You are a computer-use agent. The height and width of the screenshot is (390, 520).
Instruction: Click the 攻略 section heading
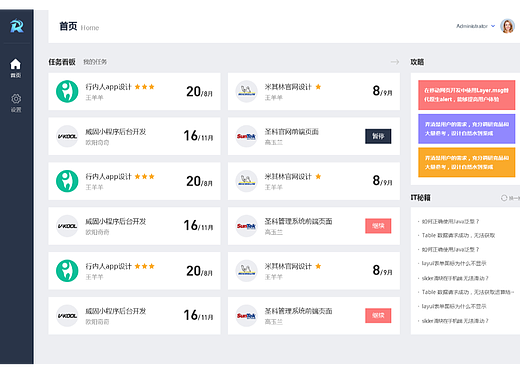[417, 62]
